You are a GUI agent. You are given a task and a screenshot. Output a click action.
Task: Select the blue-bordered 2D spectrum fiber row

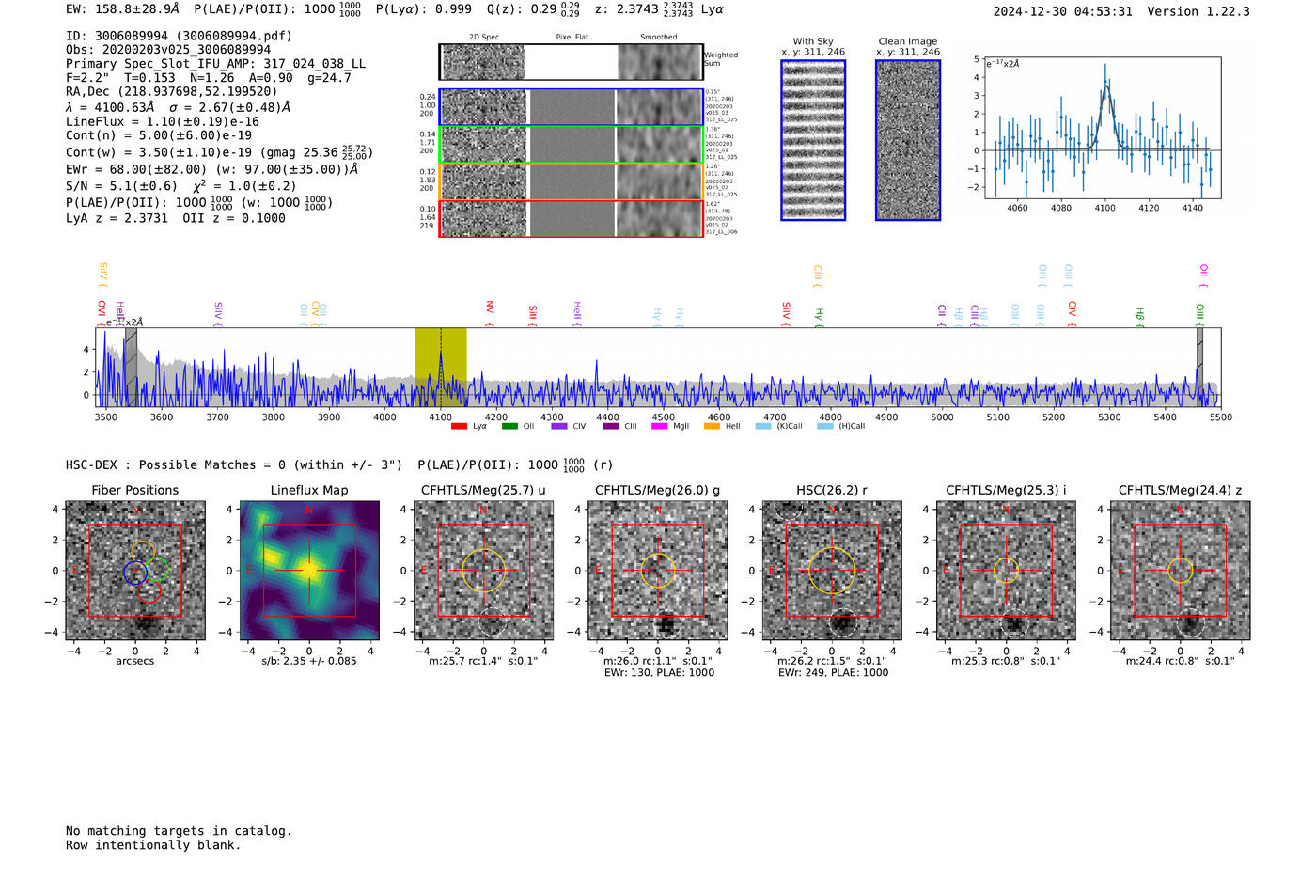point(572,107)
